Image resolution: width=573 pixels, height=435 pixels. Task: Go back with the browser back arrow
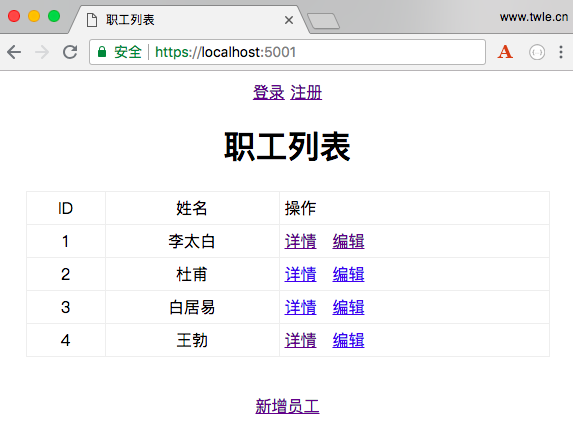(x=14, y=52)
